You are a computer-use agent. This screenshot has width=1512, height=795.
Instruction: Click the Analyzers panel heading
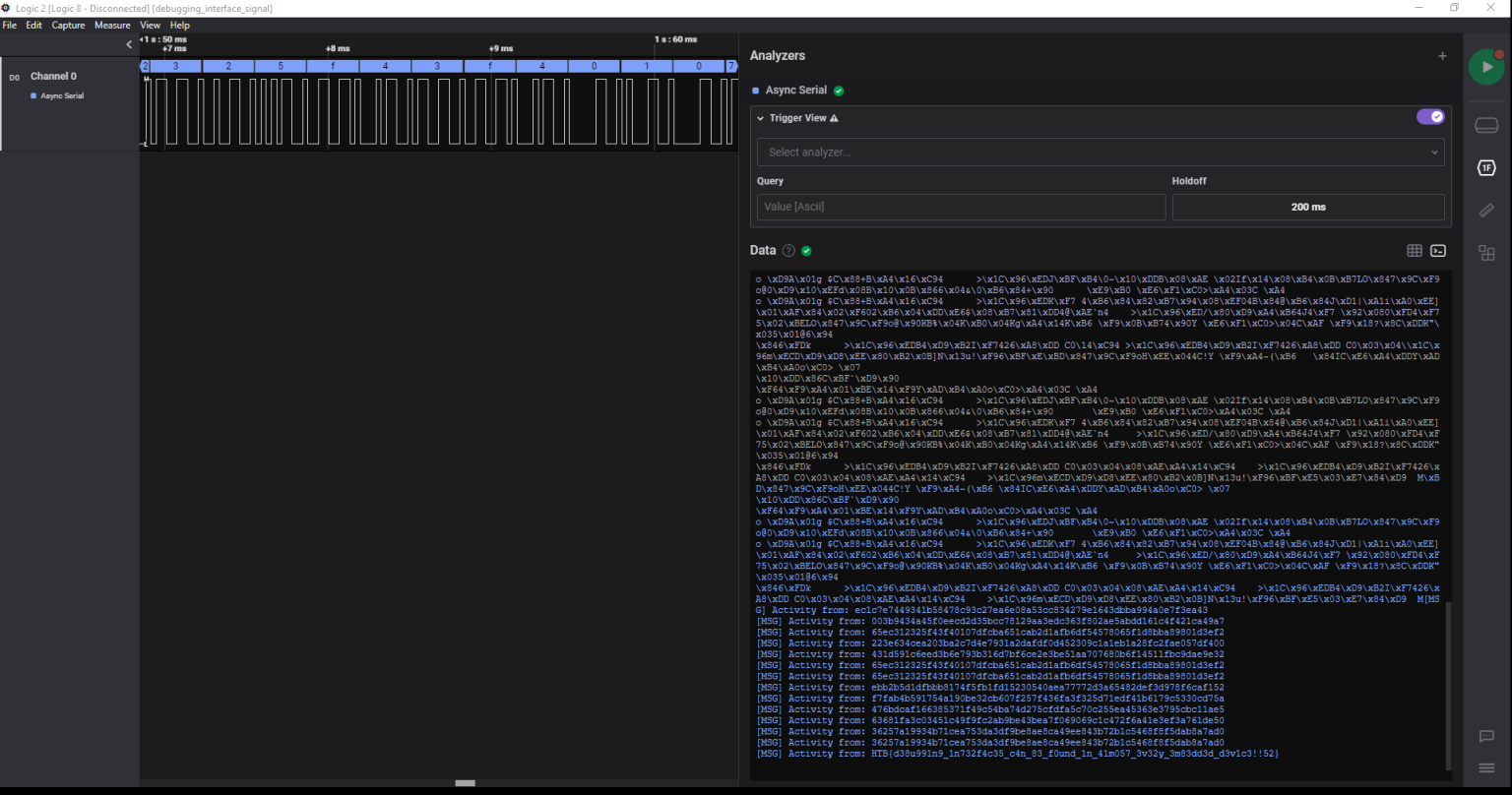(x=778, y=56)
